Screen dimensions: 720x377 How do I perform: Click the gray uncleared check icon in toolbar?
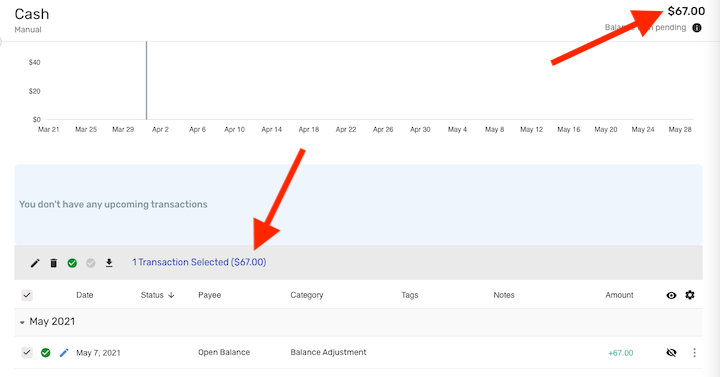(90, 263)
